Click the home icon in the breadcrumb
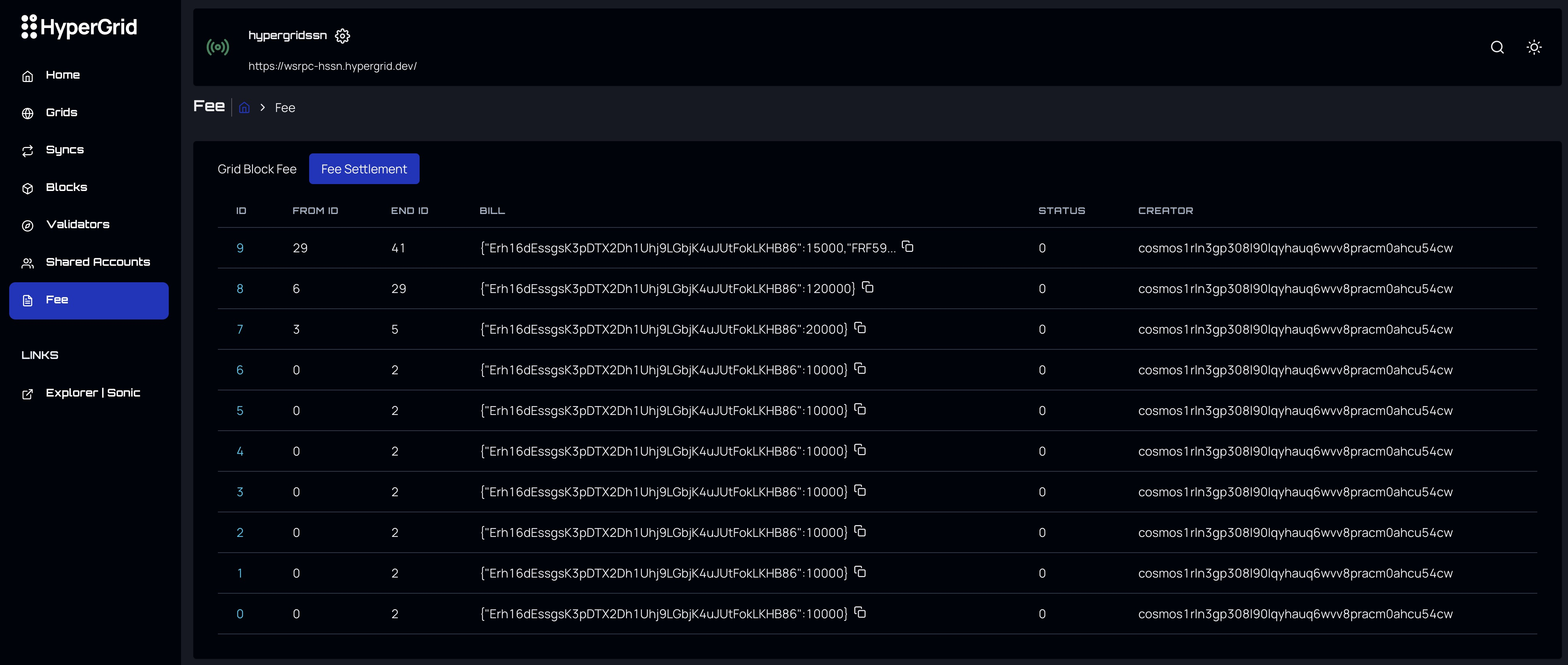Screen dimensions: 1568x665 click(244, 108)
